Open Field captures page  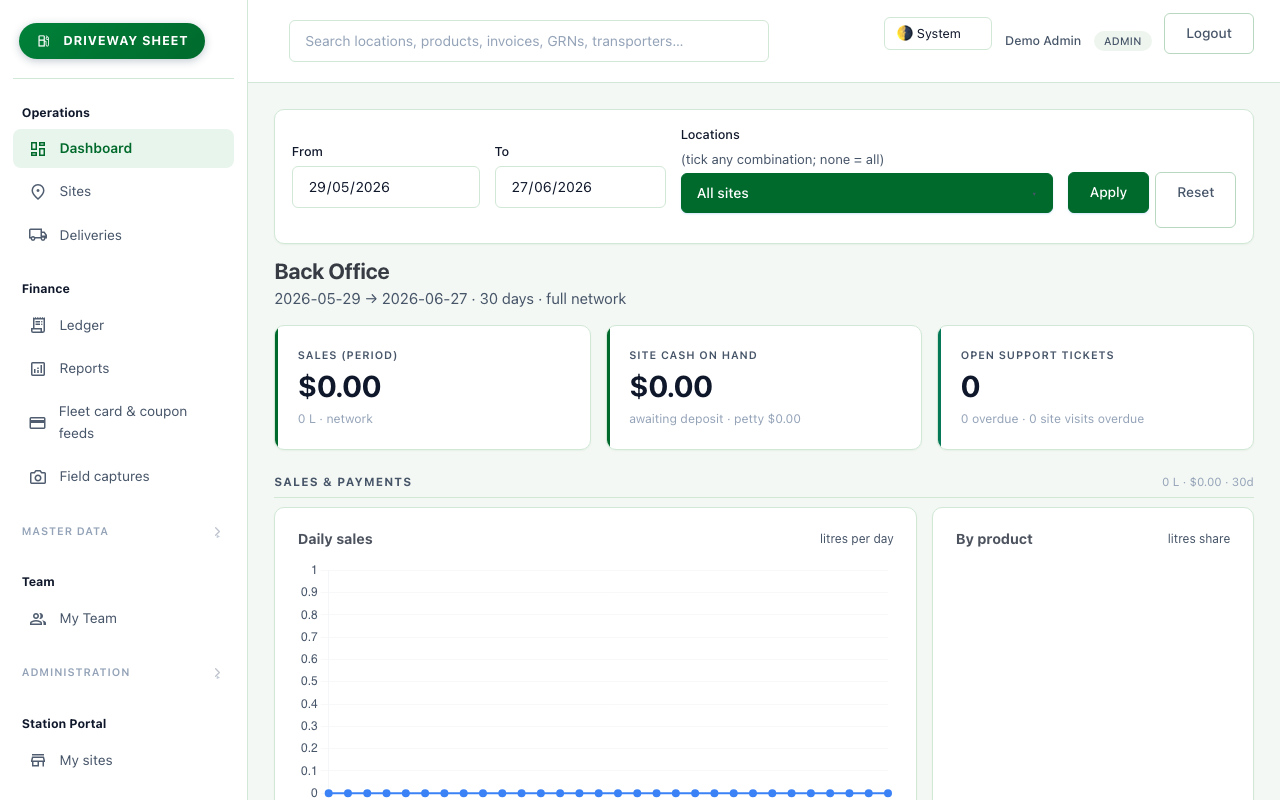point(123,476)
